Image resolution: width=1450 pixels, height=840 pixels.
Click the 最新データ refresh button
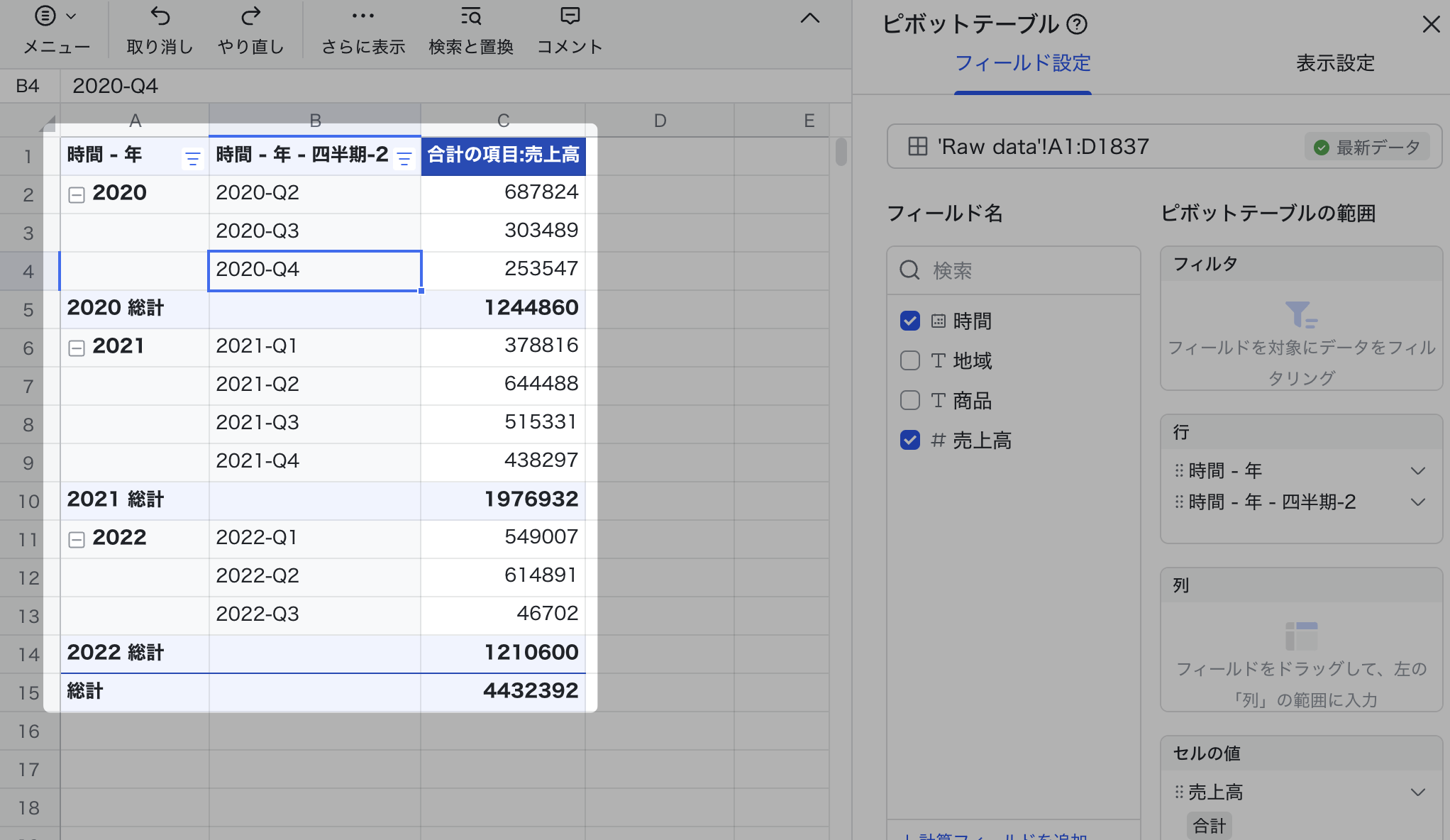[x=1366, y=148]
